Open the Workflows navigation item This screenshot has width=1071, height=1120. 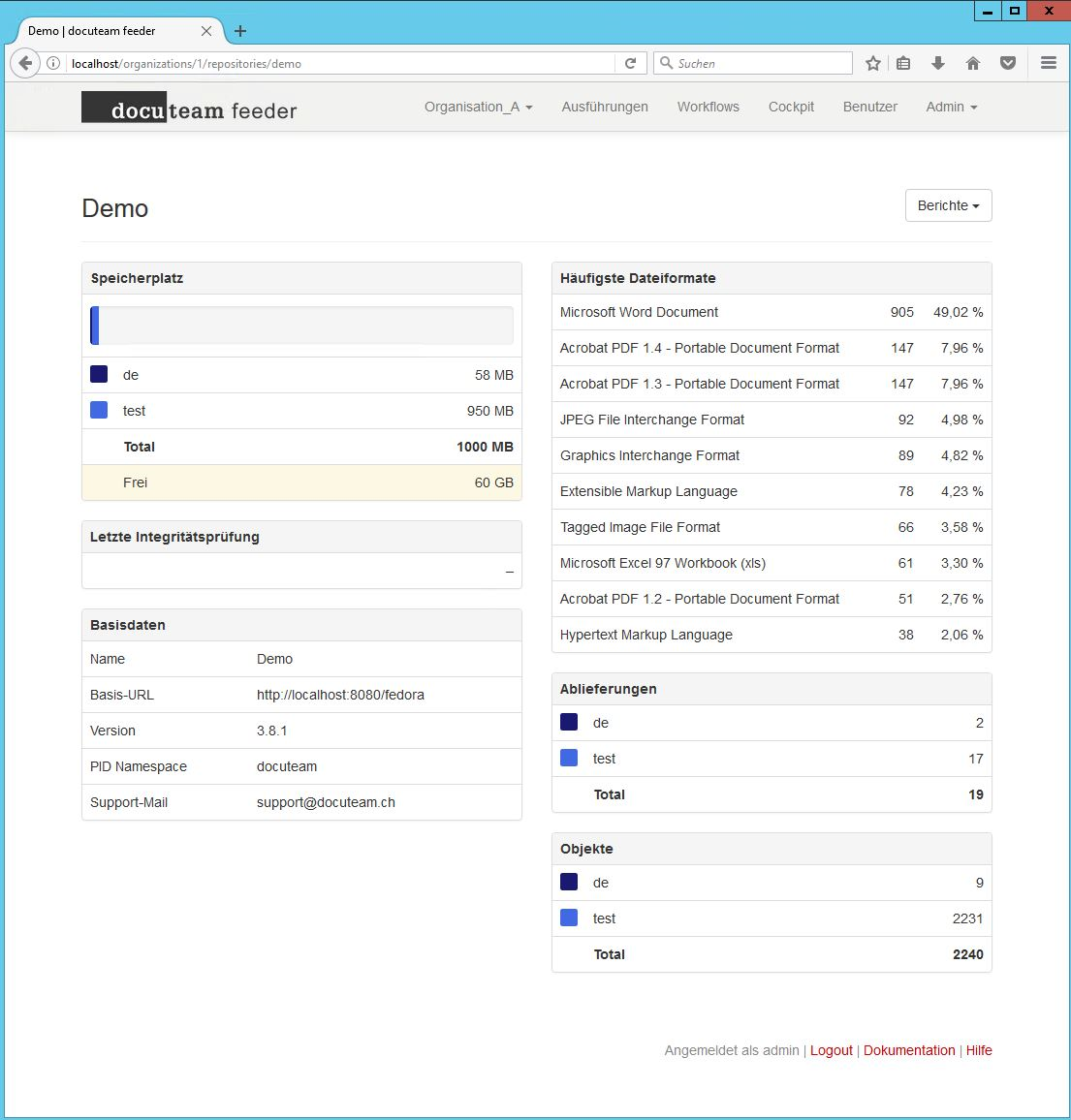tap(708, 107)
